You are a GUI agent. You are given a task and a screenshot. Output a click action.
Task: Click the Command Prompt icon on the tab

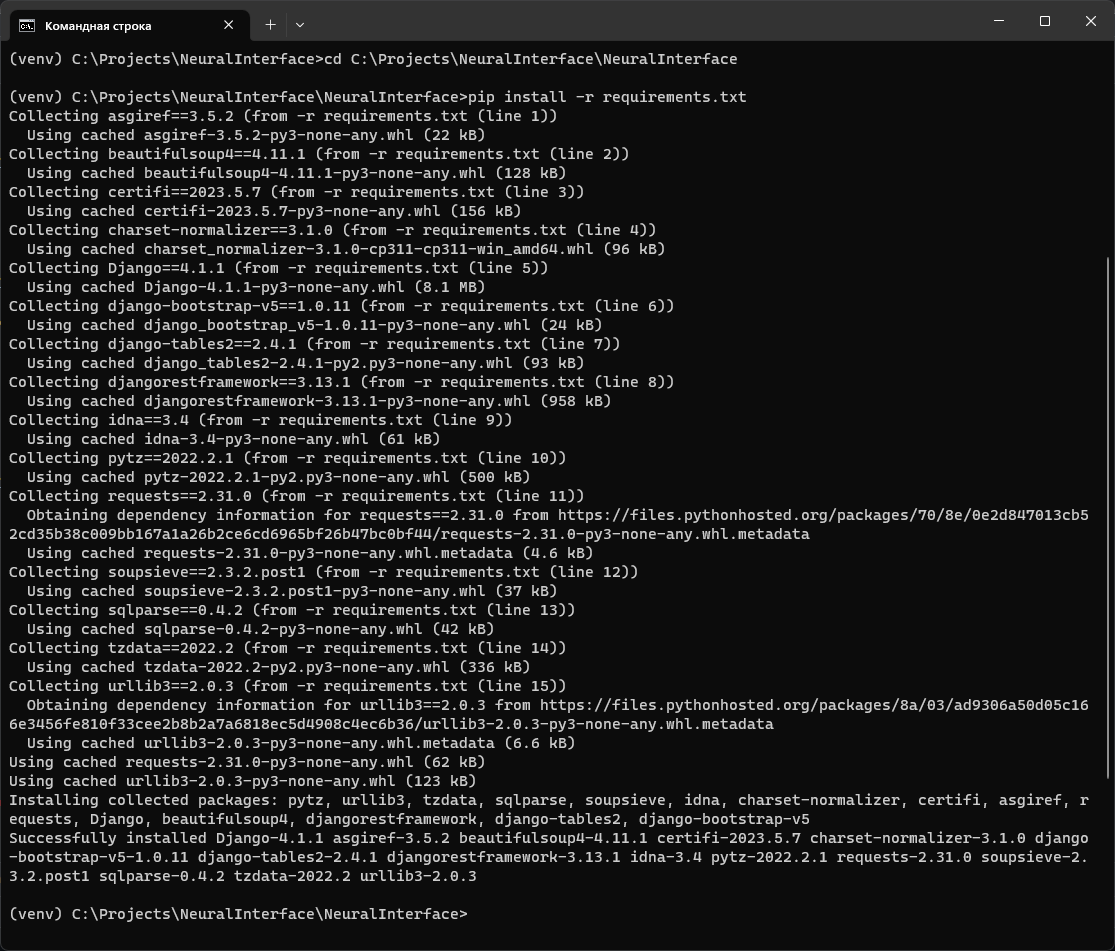[25, 24]
